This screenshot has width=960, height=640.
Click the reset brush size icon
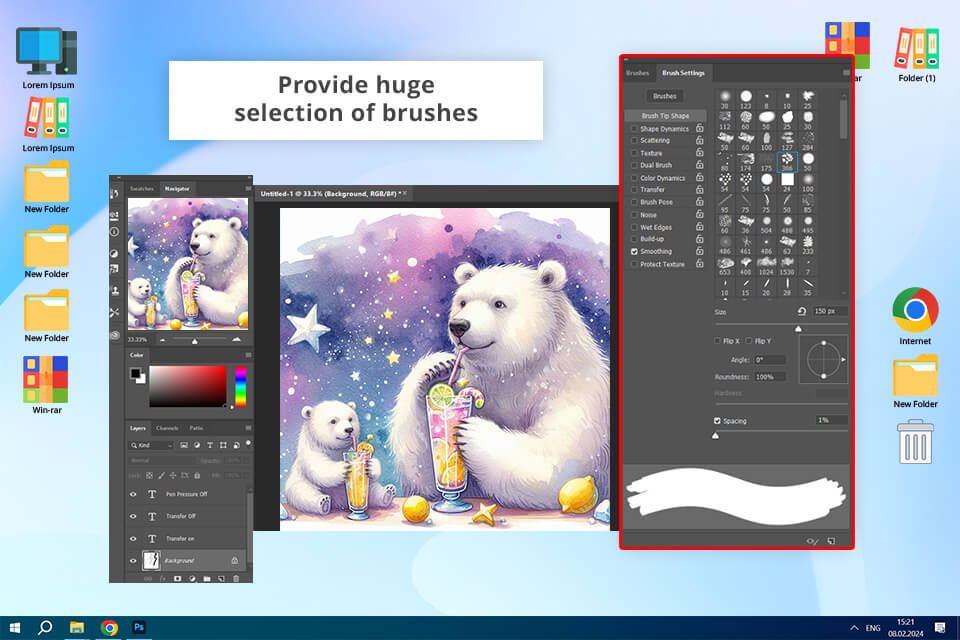(801, 311)
